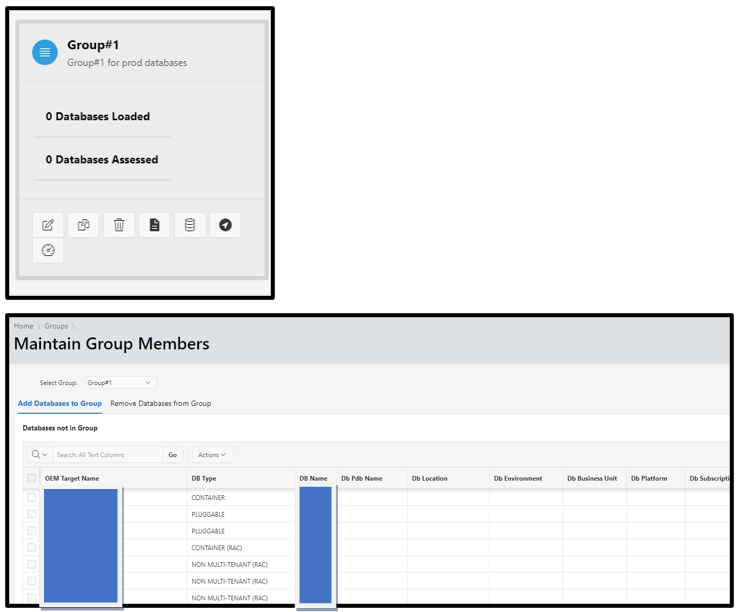
Task: Sort by DB Name column header
Action: coord(313,479)
